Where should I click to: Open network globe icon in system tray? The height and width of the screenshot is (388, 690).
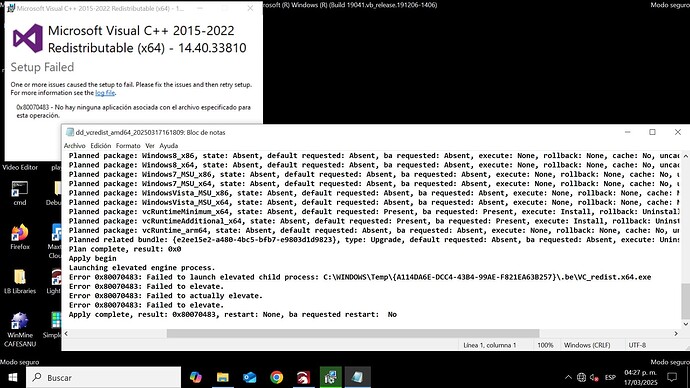[x=581, y=377]
